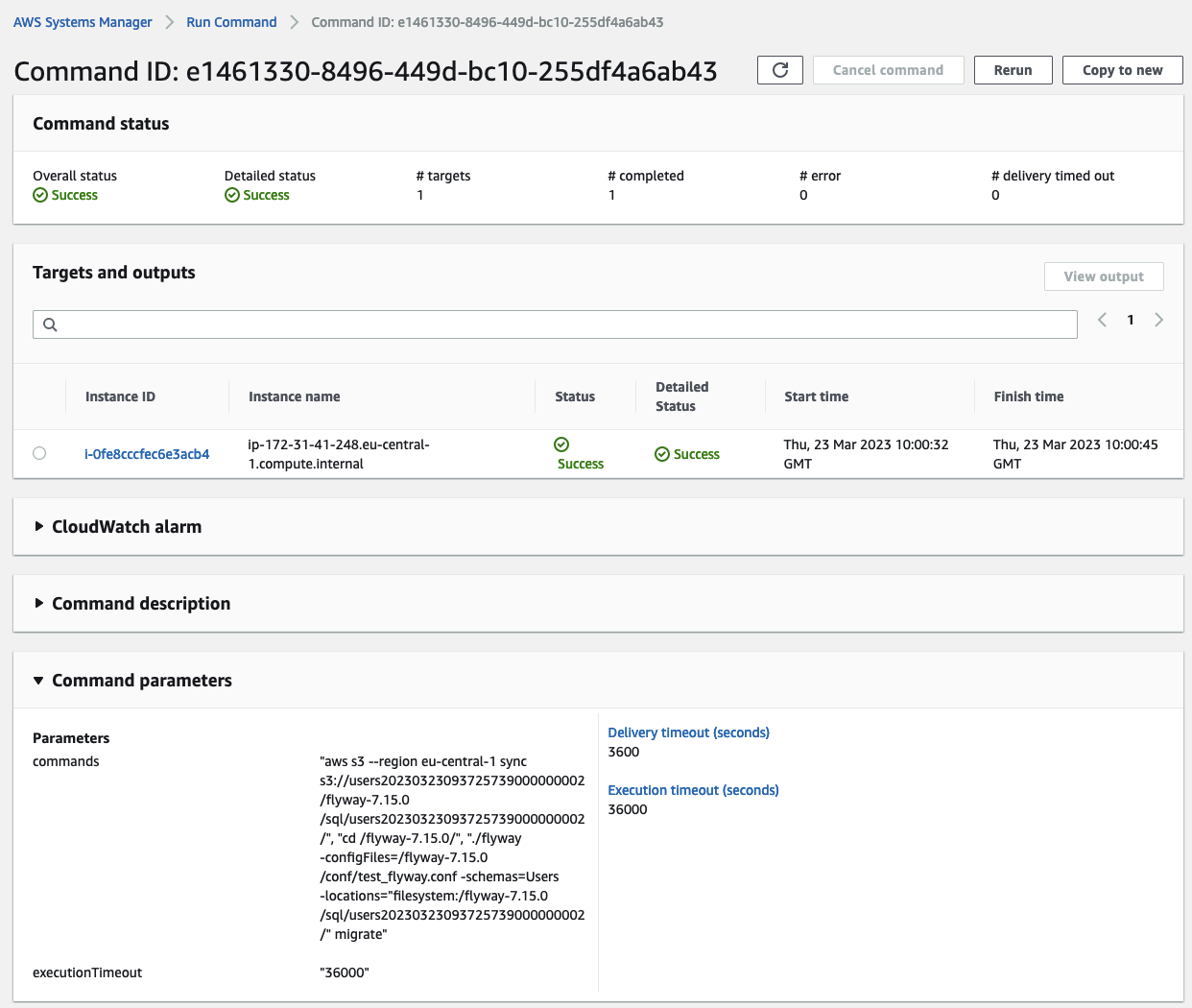Click Copy to new button

click(x=1122, y=70)
